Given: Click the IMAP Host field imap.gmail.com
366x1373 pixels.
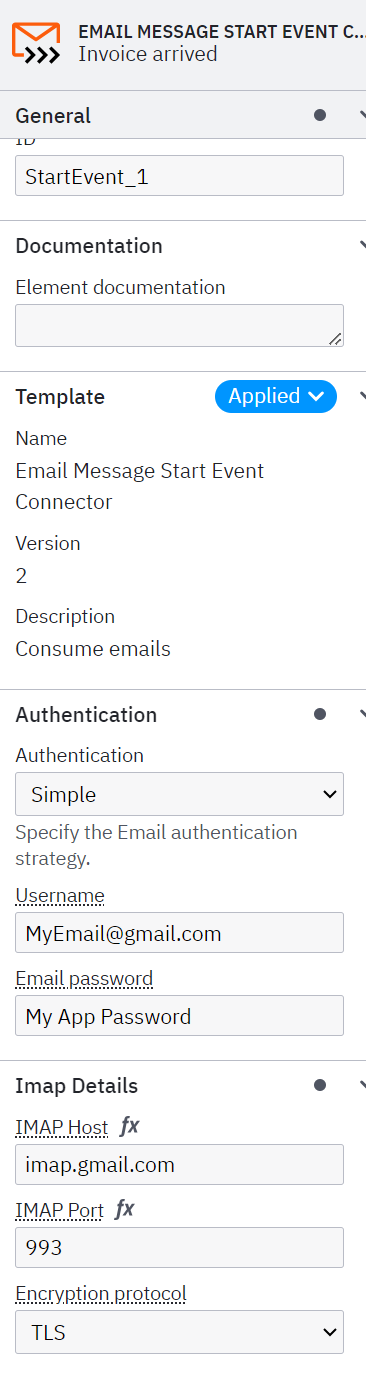Looking at the screenshot, I should click(180, 1165).
